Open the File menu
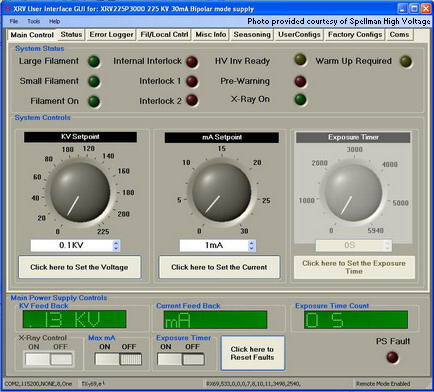 pyautogui.click(x=14, y=21)
